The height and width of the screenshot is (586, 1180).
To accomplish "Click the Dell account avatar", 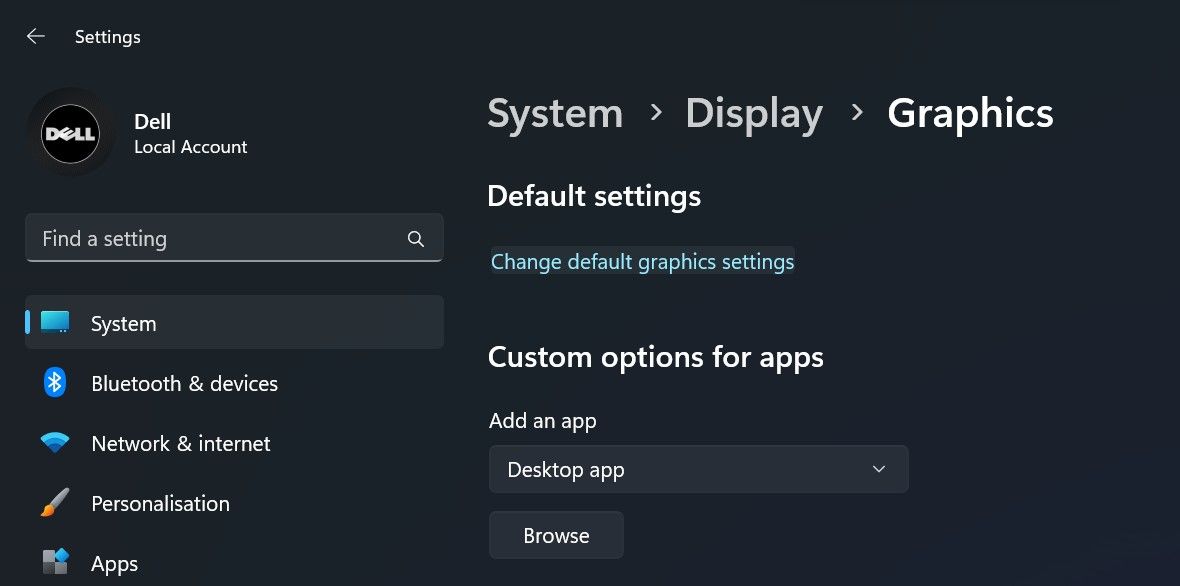I will pos(70,132).
